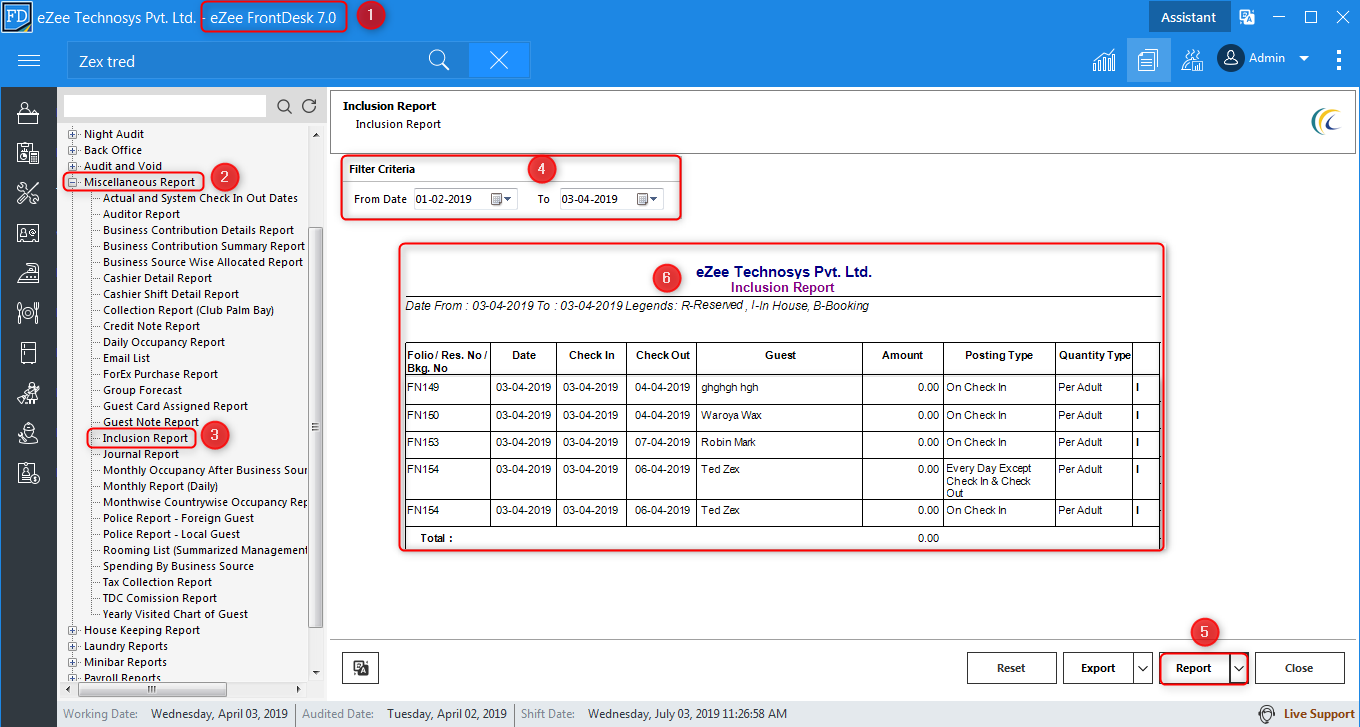Select Inclusion Report in tree
Viewport: 1360px width, 727px height.
145,438
